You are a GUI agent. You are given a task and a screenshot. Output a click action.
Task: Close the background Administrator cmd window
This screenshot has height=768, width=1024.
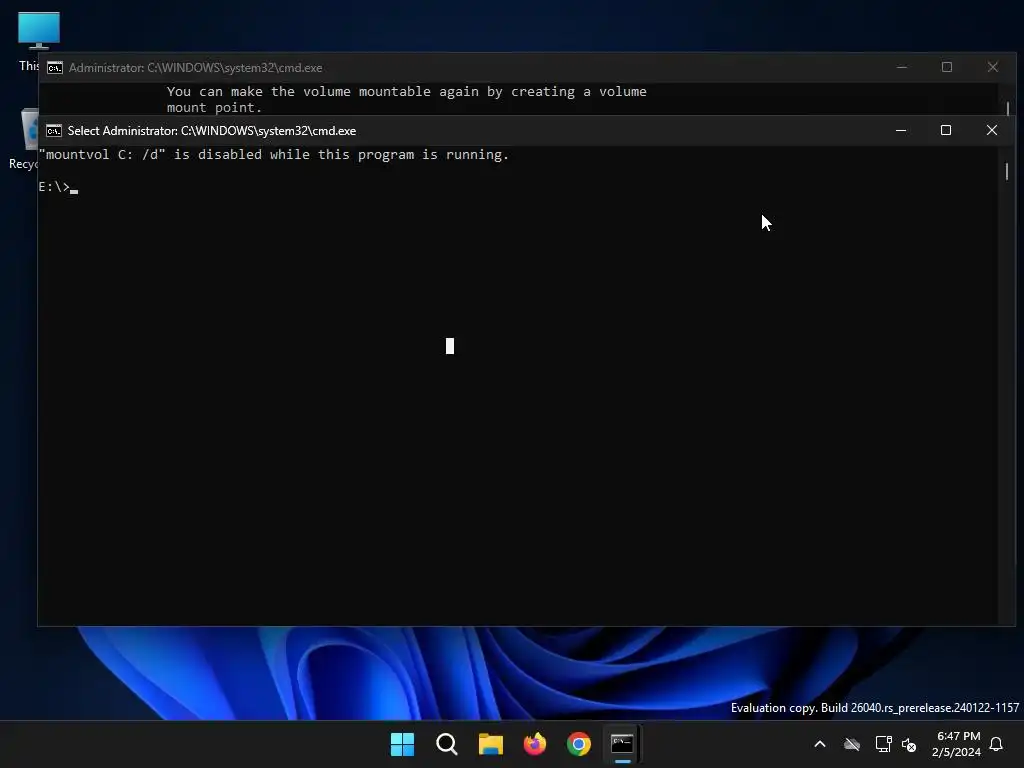point(993,67)
